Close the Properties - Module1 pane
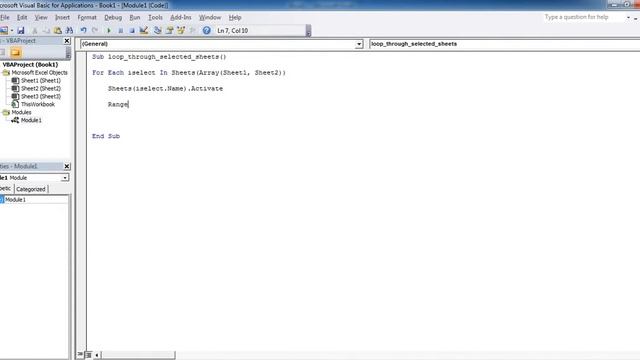 [67, 166]
